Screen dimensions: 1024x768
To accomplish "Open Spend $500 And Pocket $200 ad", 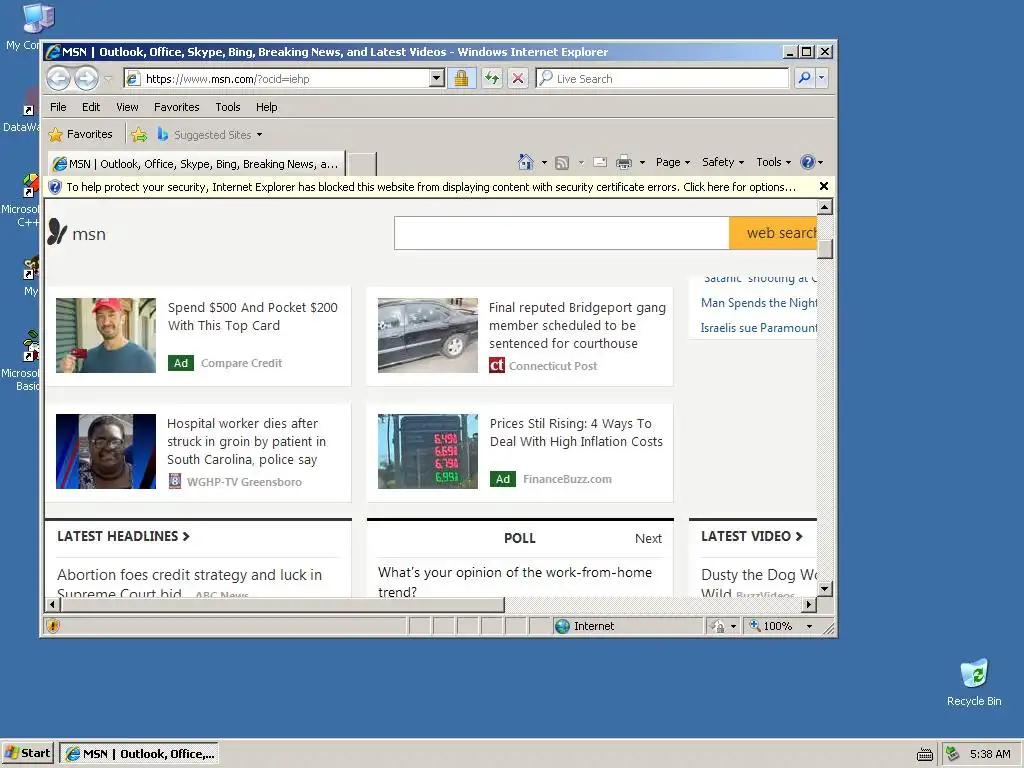I will tap(252, 316).
